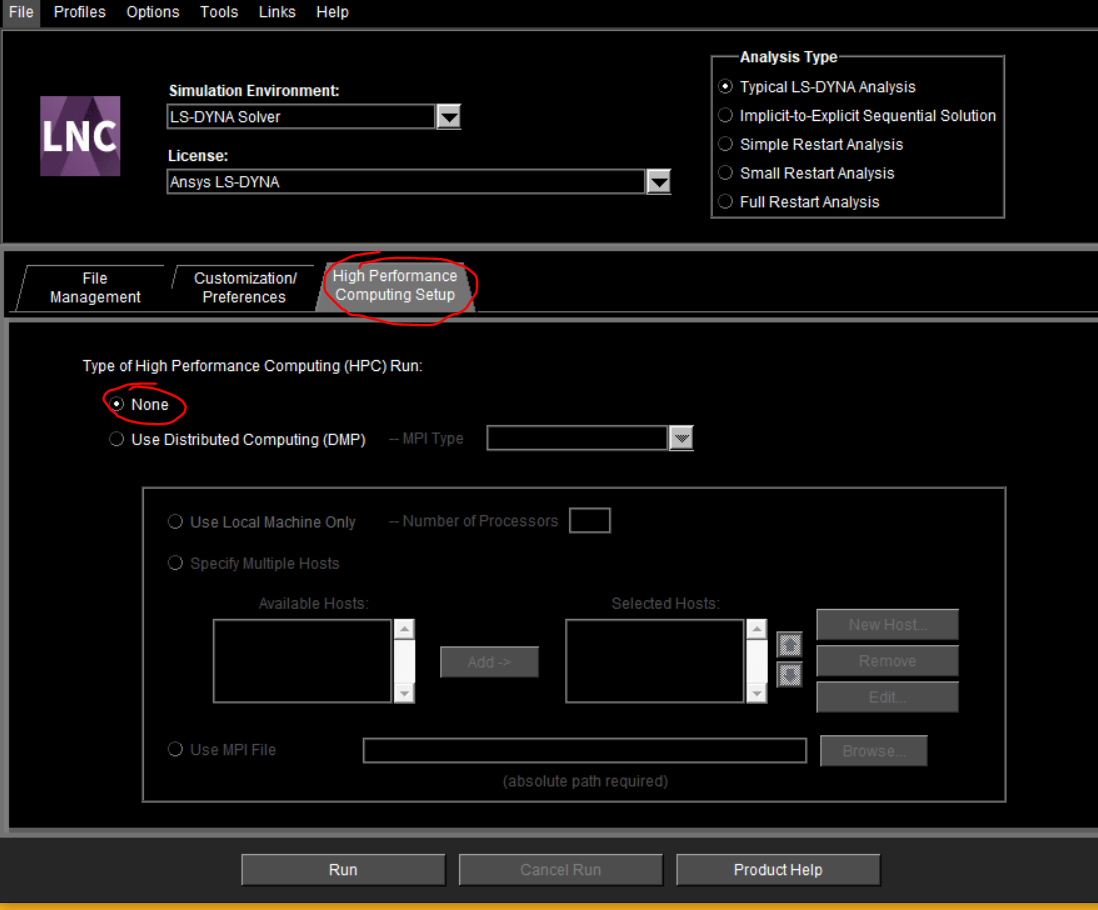The image size is (1098, 910).
Task: Click the Available Hosts scroll-down arrow
Action: tap(404, 693)
